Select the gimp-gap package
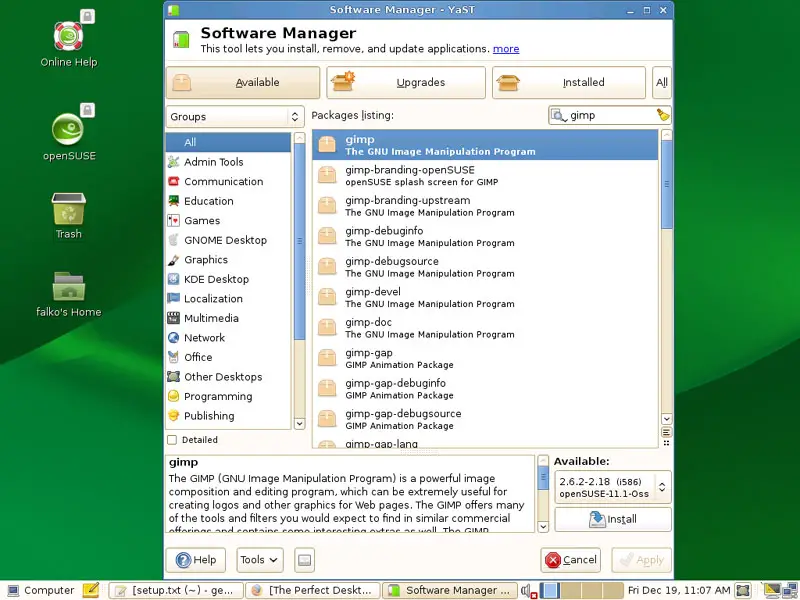The width and height of the screenshot is (800, 600). [485, 358]
